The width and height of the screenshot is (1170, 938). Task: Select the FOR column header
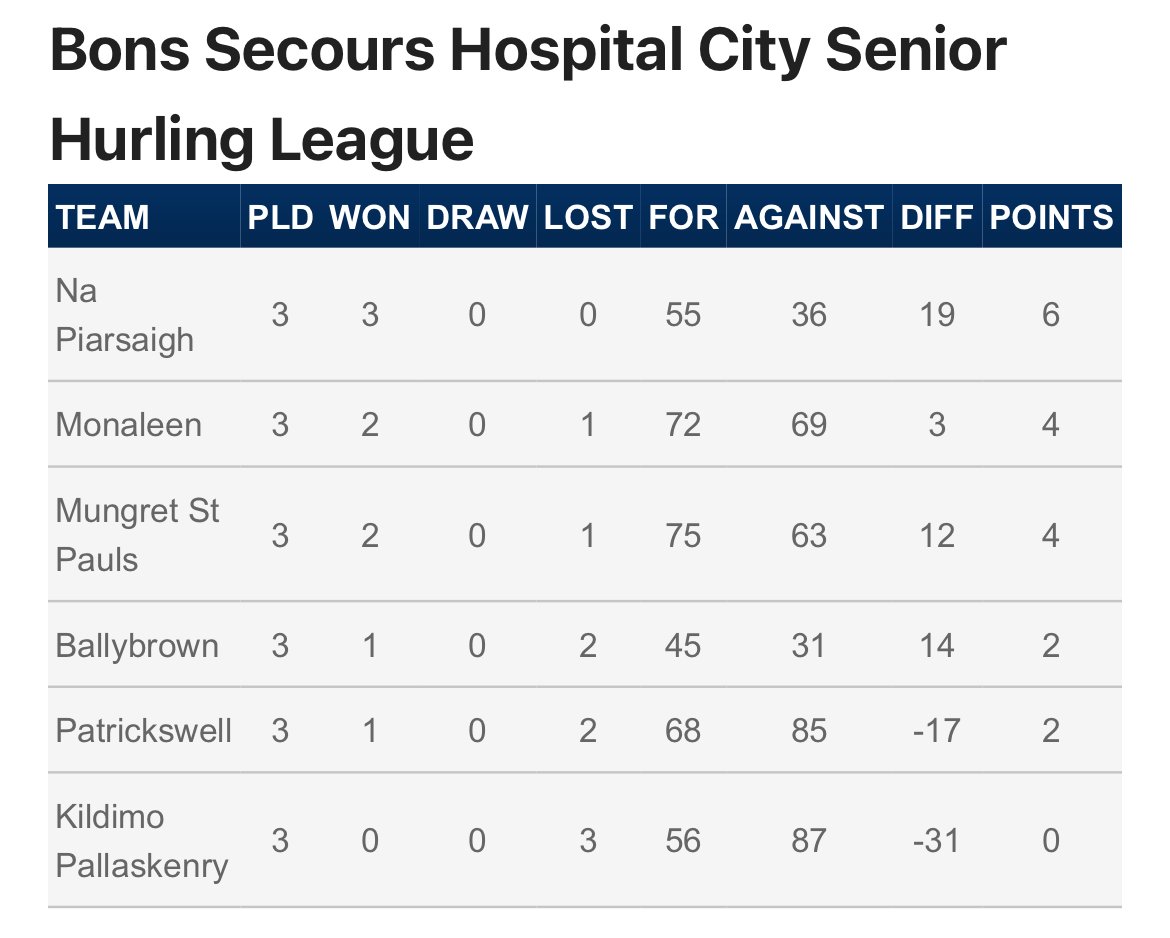[683, 217]
